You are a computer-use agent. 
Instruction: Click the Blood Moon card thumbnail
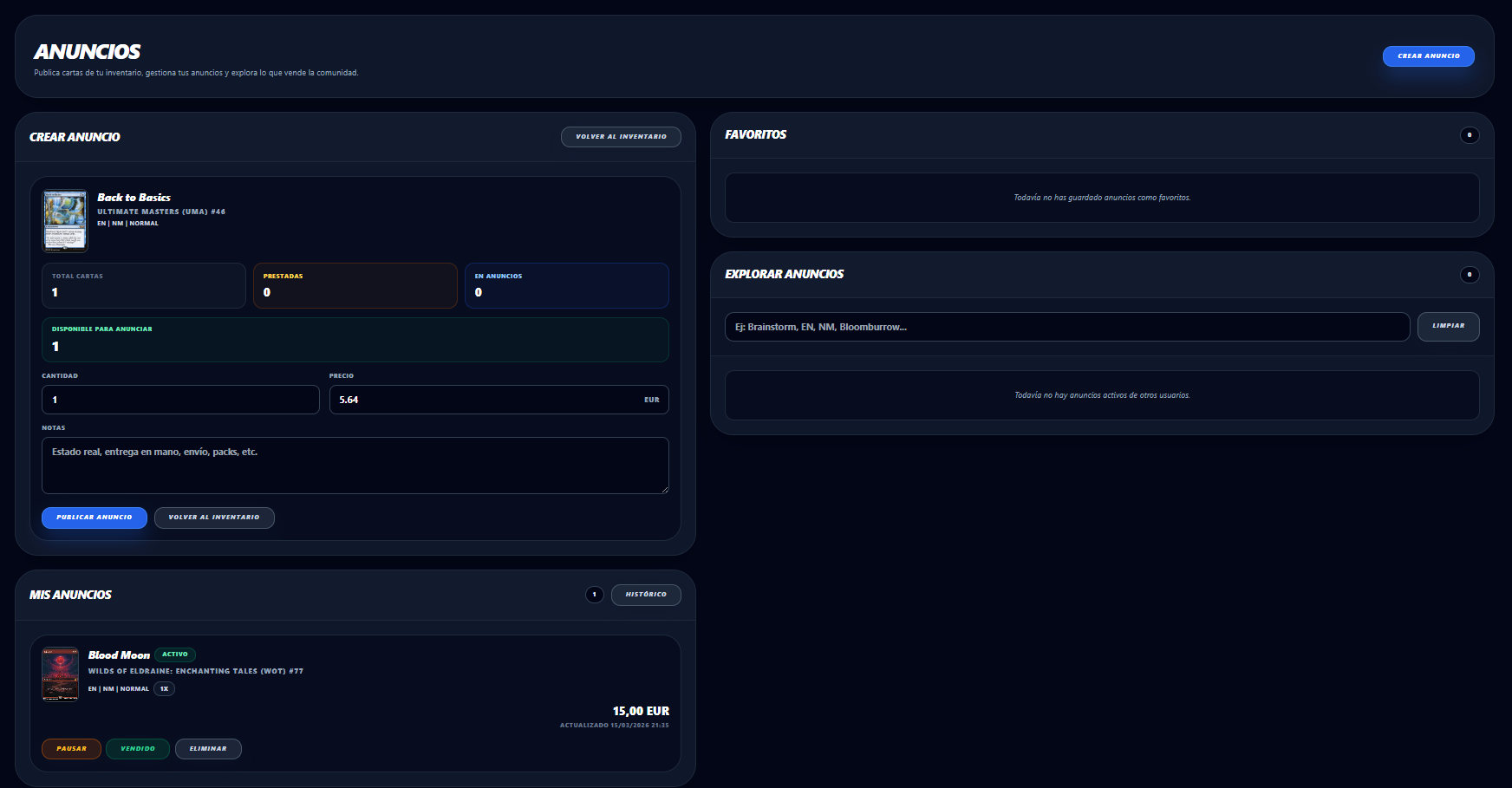point(61,674)
